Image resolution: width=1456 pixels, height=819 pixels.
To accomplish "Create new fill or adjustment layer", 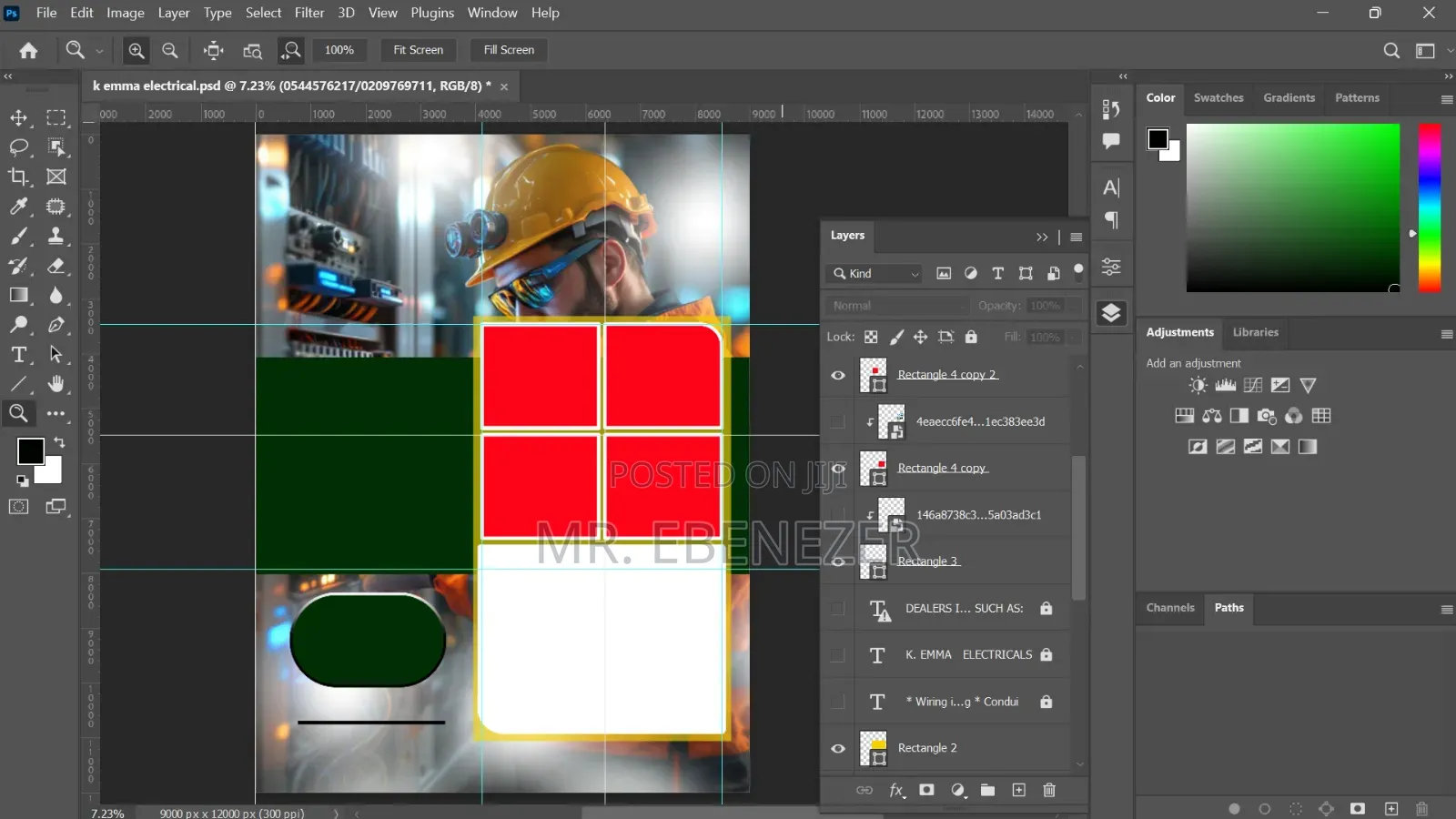I will click(957, 790).
